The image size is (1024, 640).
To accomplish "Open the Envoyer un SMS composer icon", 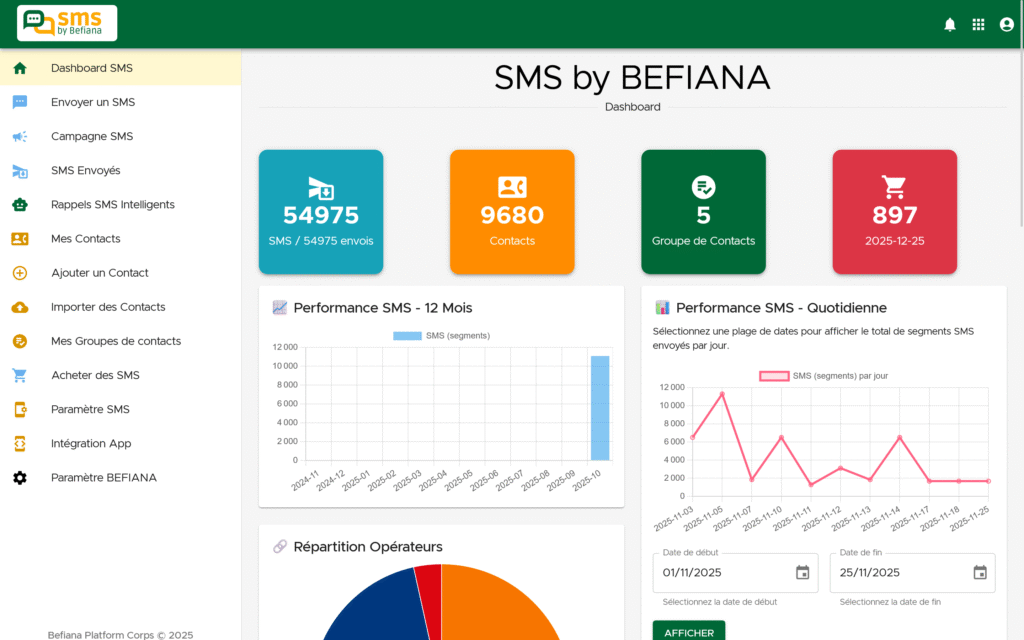I will click(22, 102).
